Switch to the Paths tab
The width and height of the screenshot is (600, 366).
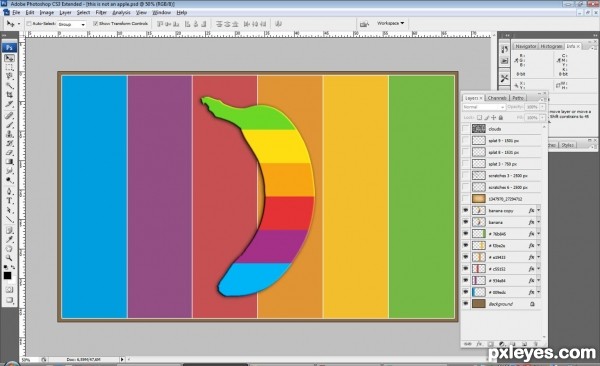(518, 98)
